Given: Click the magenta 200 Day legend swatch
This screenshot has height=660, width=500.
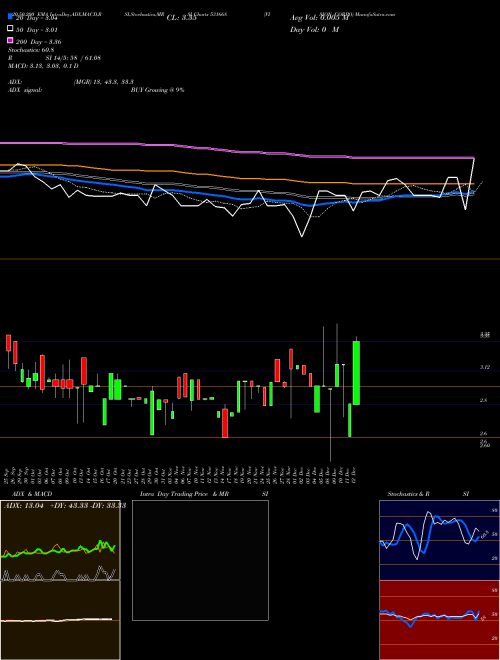Looking at the screenshot, I should [x=10, y=41].
